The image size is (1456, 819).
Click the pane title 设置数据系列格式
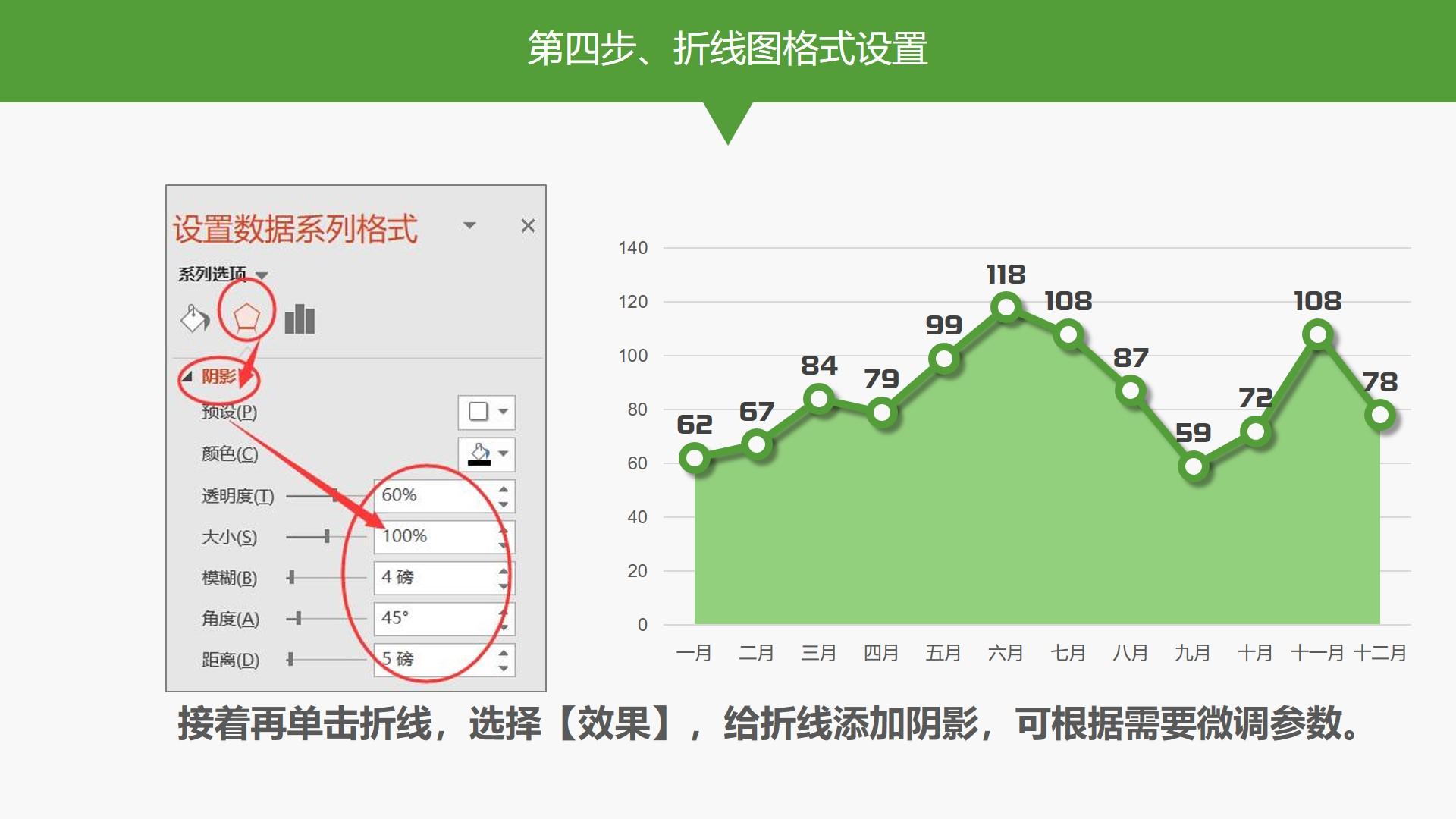[x=295, y=229]
